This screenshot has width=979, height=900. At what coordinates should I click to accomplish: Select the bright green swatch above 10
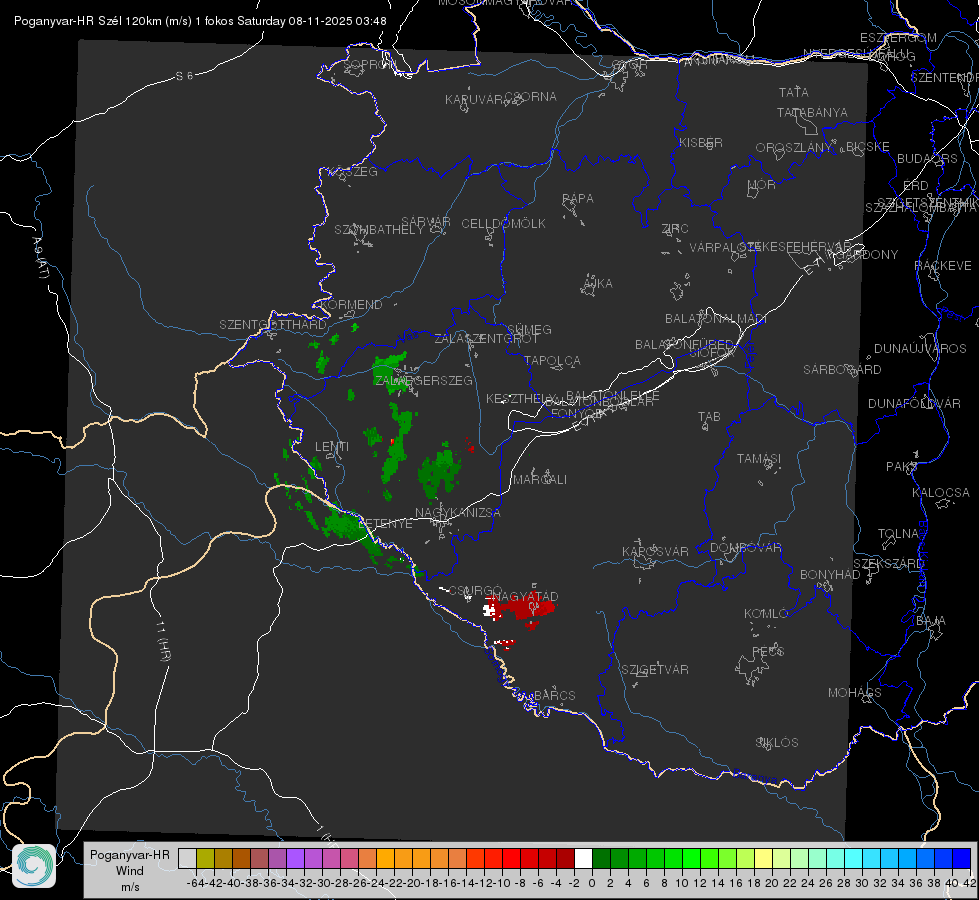pyautogui.click(x=691, y=858)
